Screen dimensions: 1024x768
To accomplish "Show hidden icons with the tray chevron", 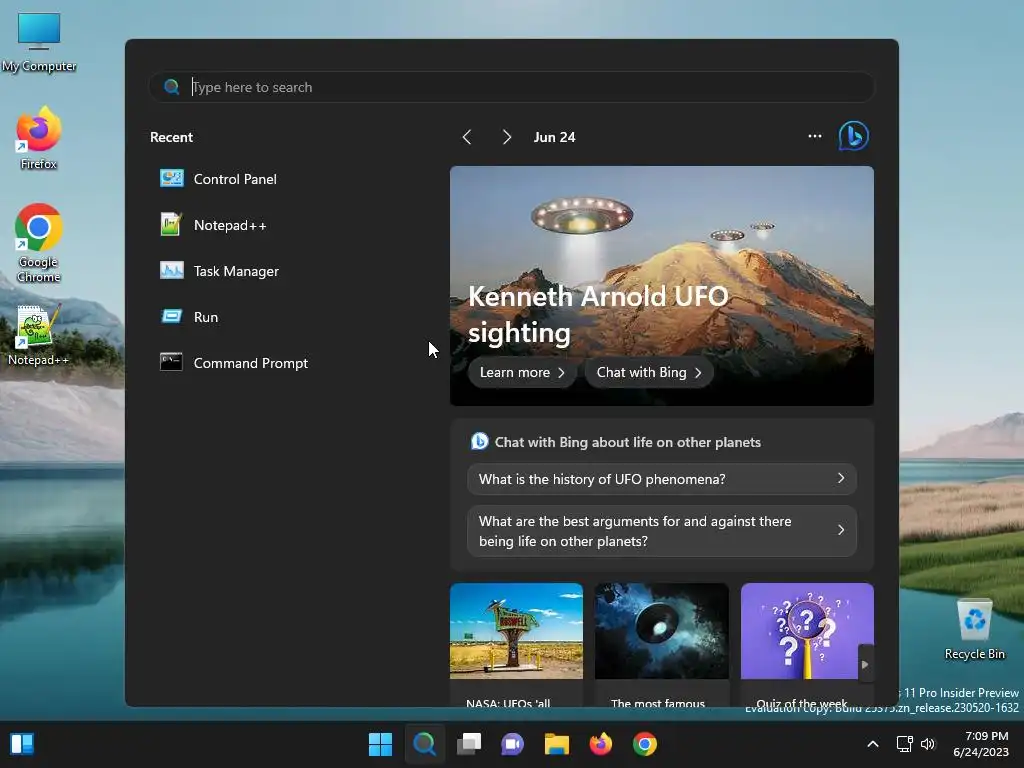I will point(872,744).
